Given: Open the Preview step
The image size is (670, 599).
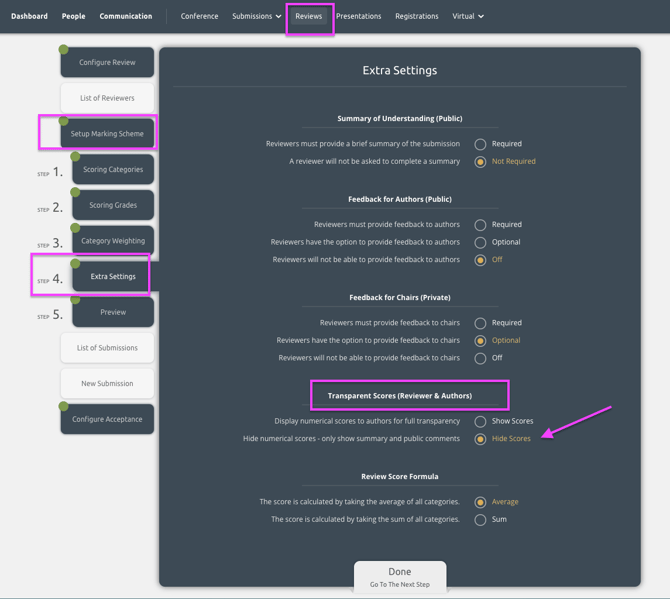Looking at the screenshot, I should click(x=113, y=312).
